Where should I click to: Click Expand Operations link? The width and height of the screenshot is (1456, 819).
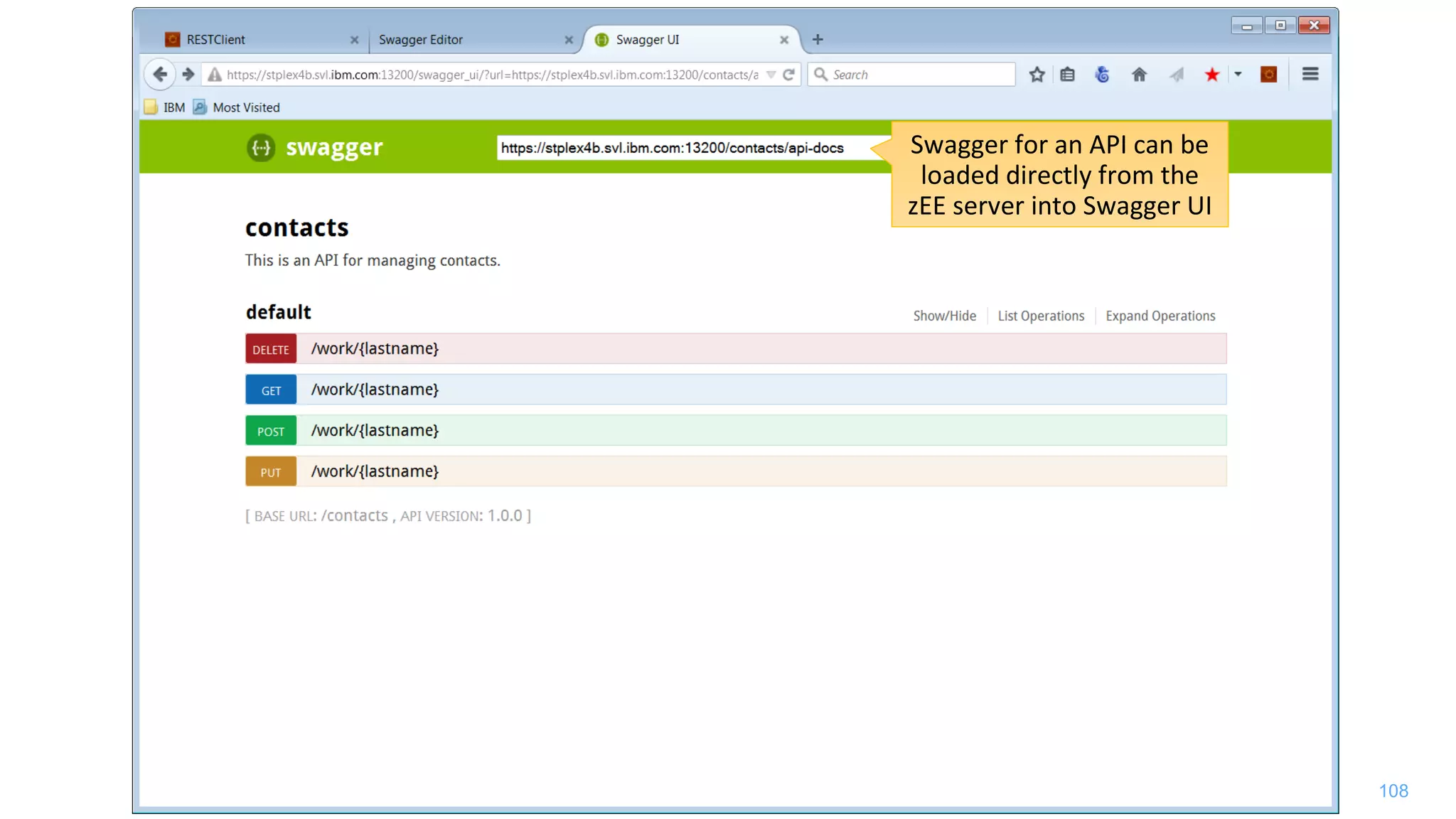[x=1160, y=316]
